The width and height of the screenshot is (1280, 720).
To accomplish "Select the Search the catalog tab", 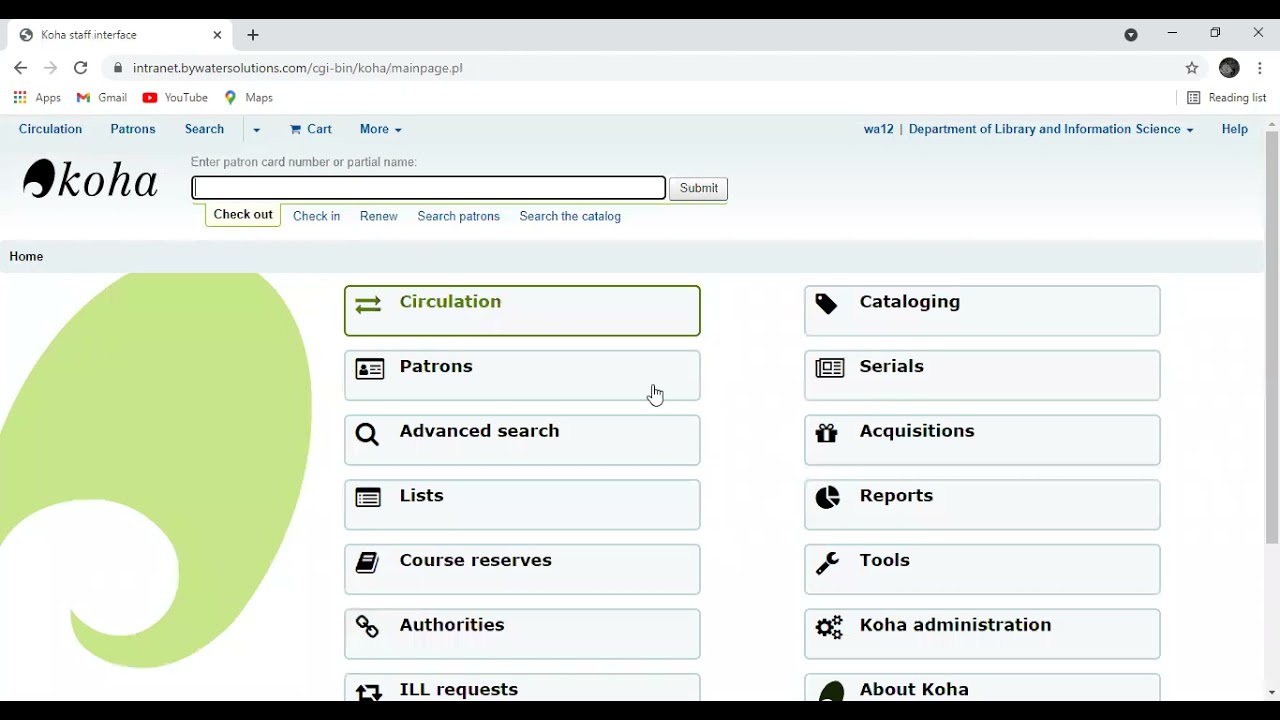I will pyautogui.click(x=570, y=216).
